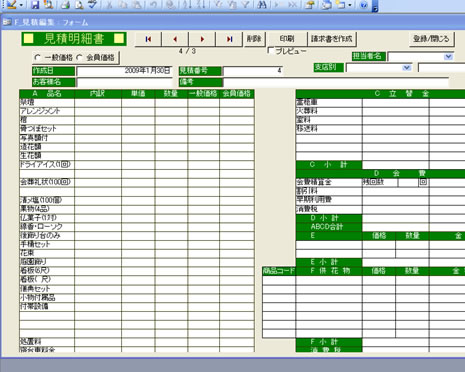Screen dimensions: 465x372
Task: Select the 一般価格 radio option
Action: coord(38,58)
